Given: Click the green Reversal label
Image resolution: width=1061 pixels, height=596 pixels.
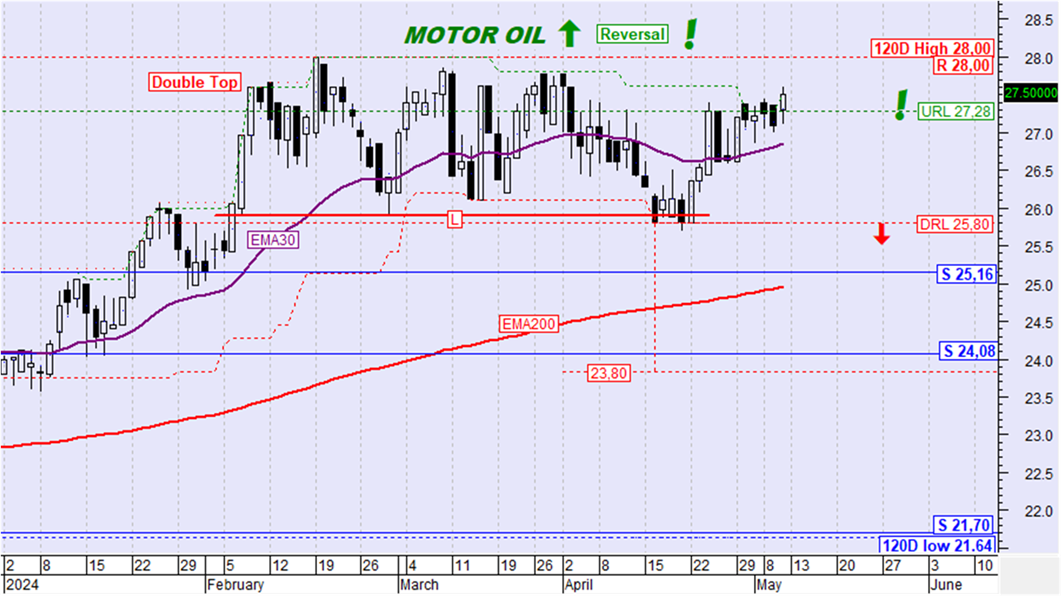Looking at the screenshot, I should pos(633,35).
